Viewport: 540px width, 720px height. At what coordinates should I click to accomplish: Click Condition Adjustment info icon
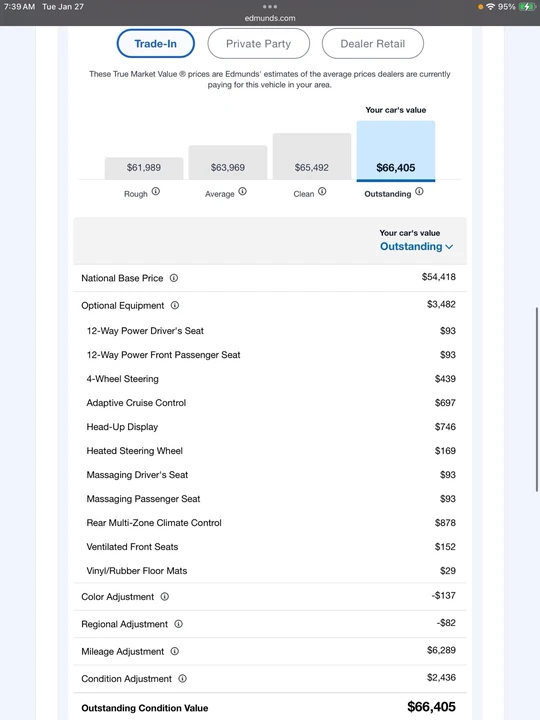[x=182, y=678]
